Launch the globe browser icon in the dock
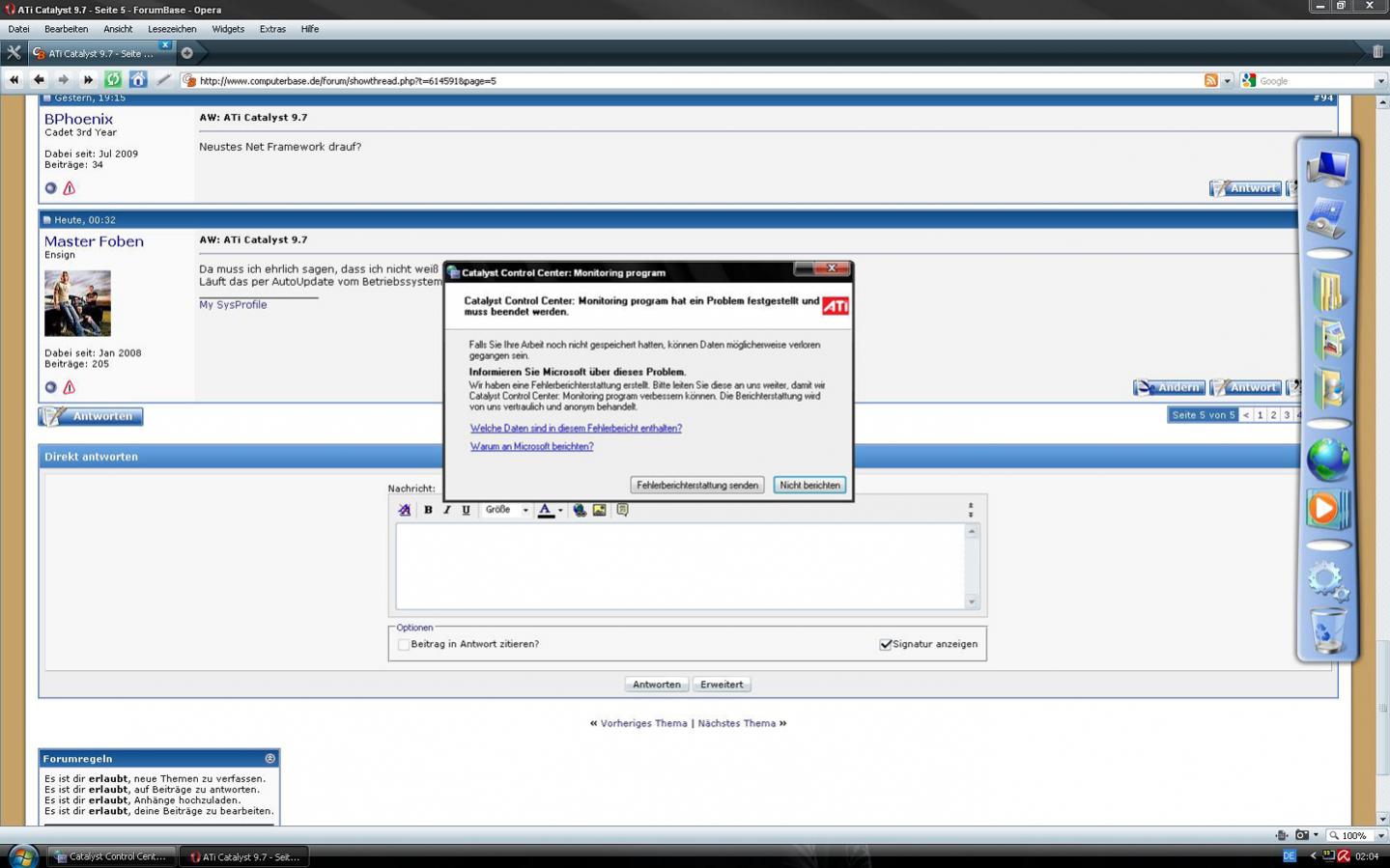Screen dimensions: 1390x868 1328,459
